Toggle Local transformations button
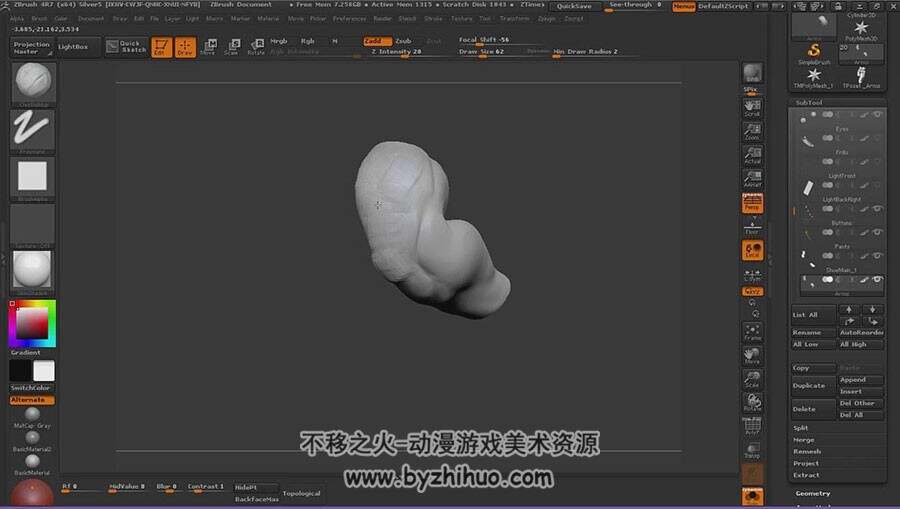Viewport: 900px width, 509px height. coord(752,250)
